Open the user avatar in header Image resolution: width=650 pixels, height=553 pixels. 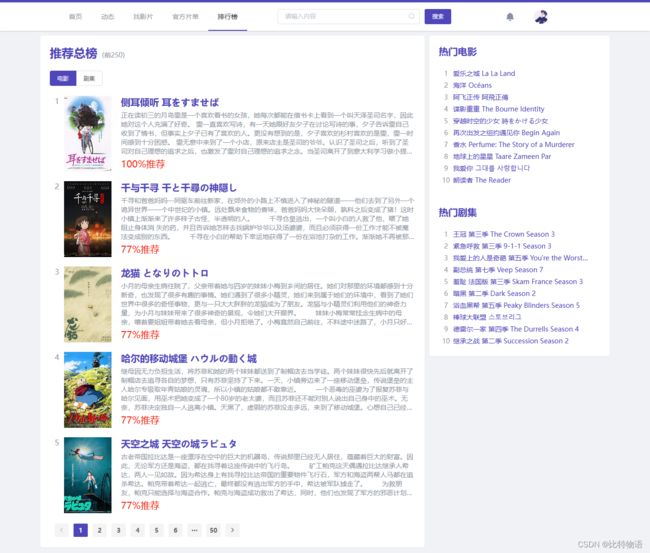pyautogui.click(x=541, y=17)
